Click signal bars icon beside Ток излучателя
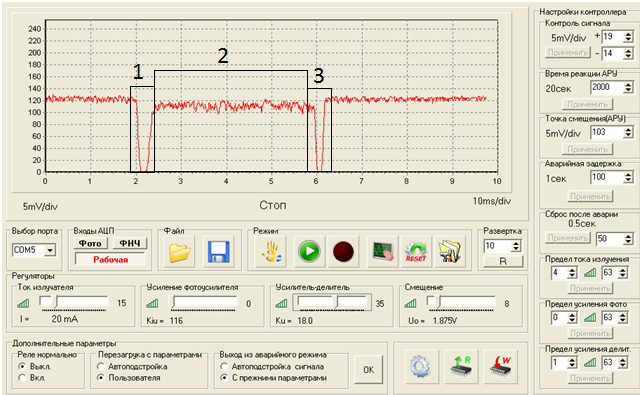 click(x=24, y=303)
